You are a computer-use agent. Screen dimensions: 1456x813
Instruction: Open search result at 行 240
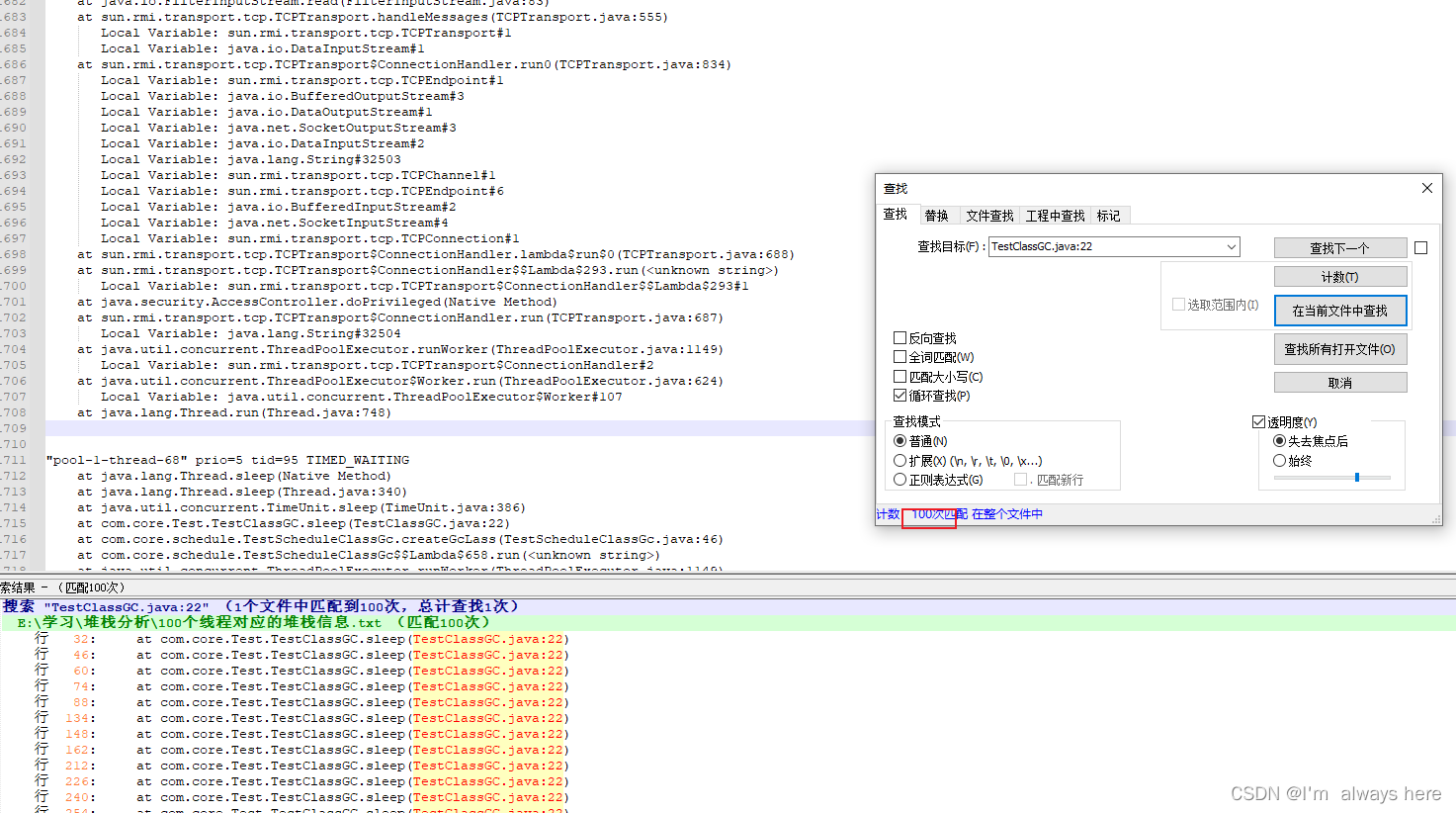[300, 797]
